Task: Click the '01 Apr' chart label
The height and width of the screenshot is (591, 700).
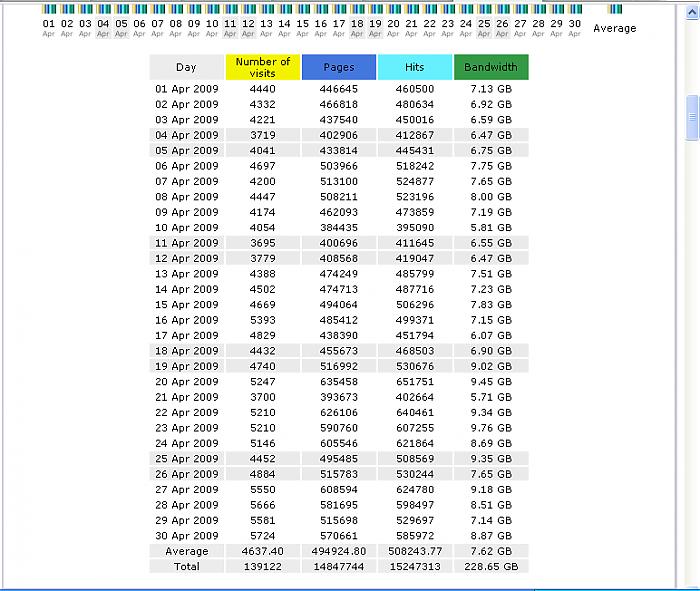Action: point(49,28)
